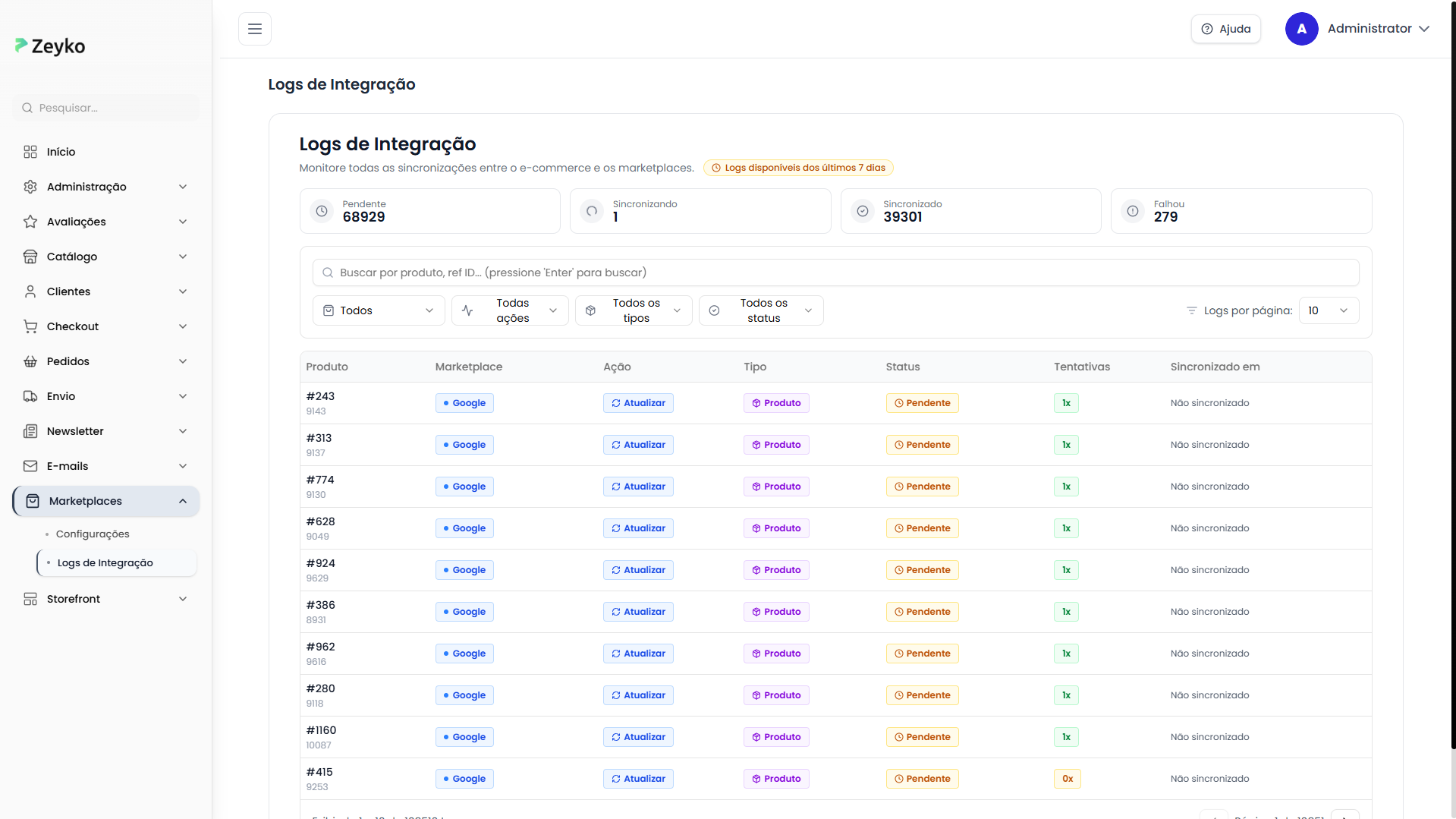Screen dimensions: 1456x819
Task: Open the Todos os tipos dropdown
Action: coord(634,310)
